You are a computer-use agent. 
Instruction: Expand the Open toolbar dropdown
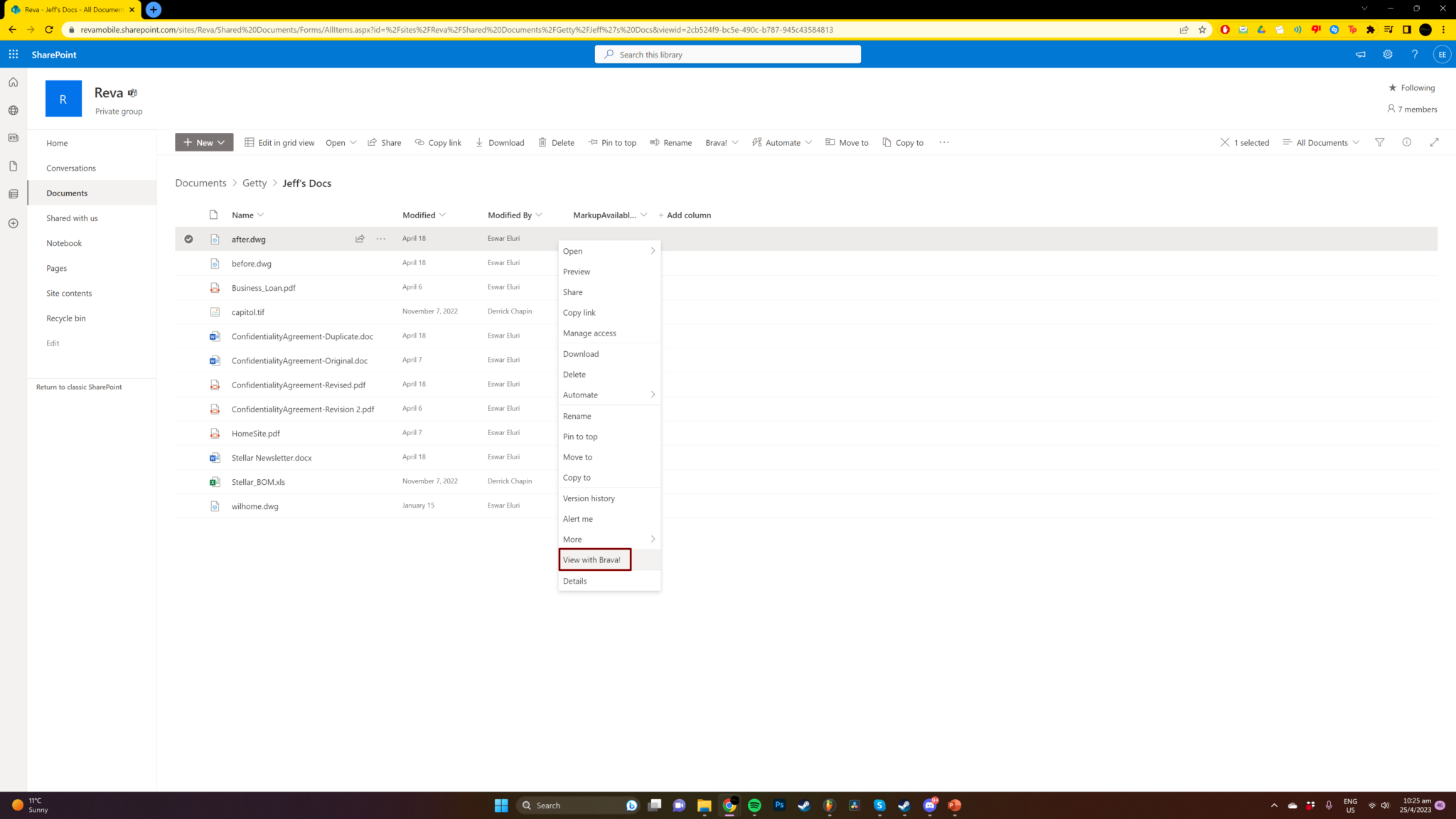click(341, 142)
